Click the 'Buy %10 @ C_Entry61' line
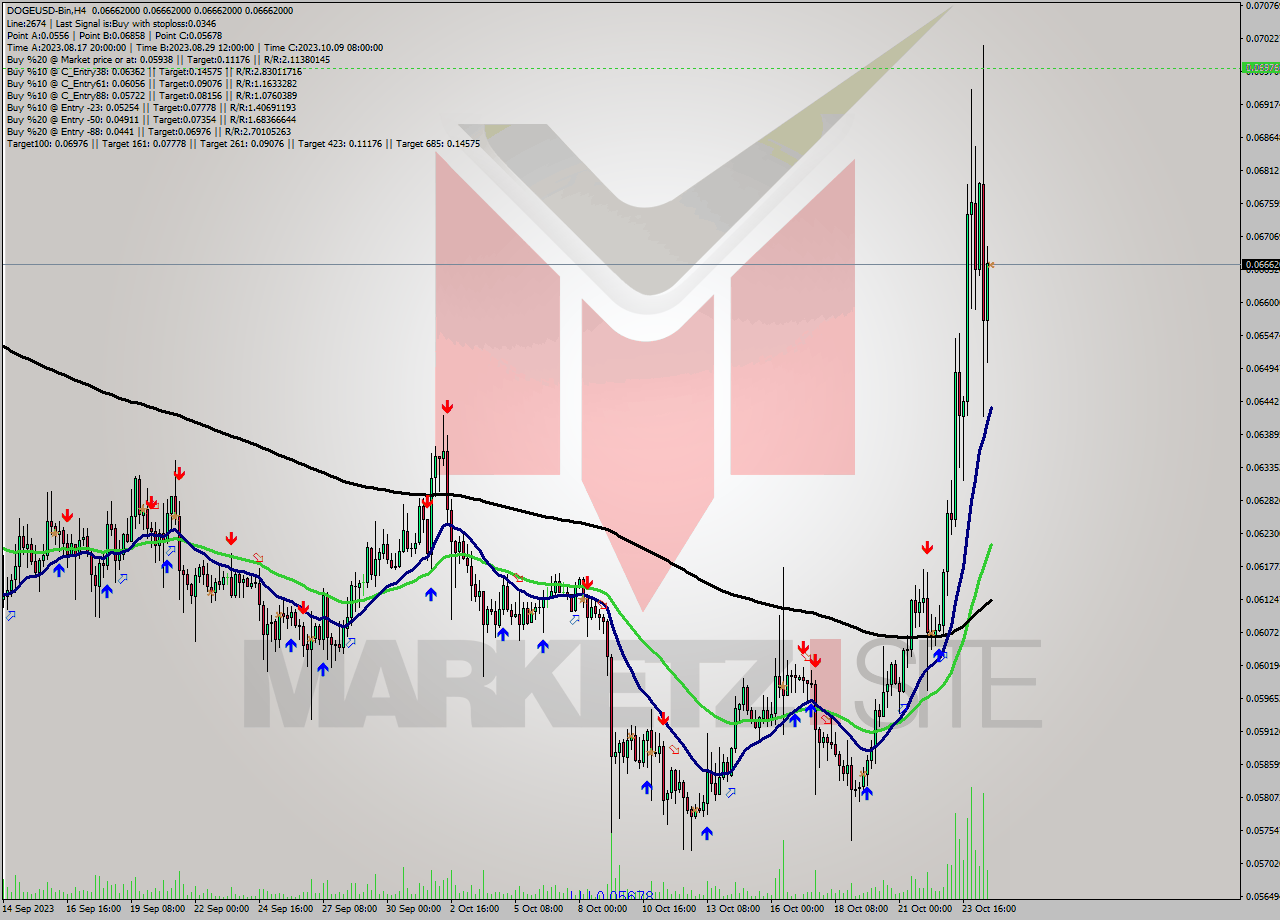This screenshot has width=1280, height=920. [x=152, y=83]
